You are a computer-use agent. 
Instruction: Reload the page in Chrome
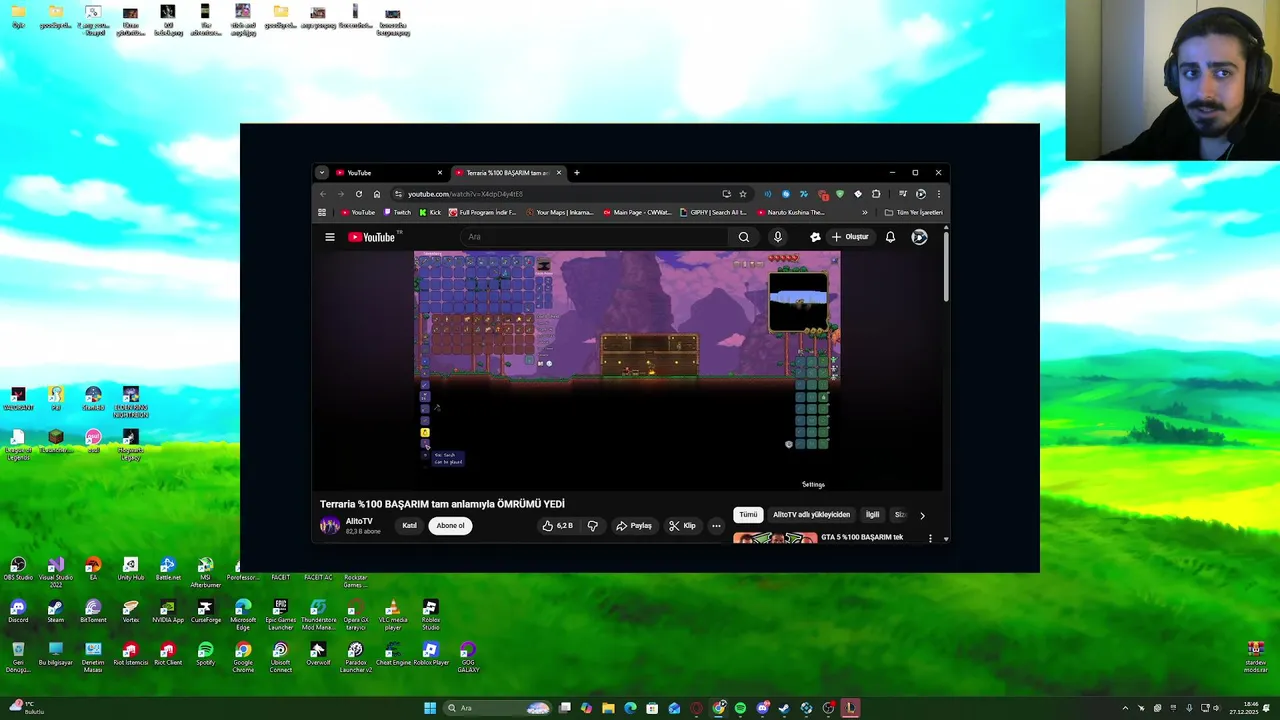(x=358, y=194)
